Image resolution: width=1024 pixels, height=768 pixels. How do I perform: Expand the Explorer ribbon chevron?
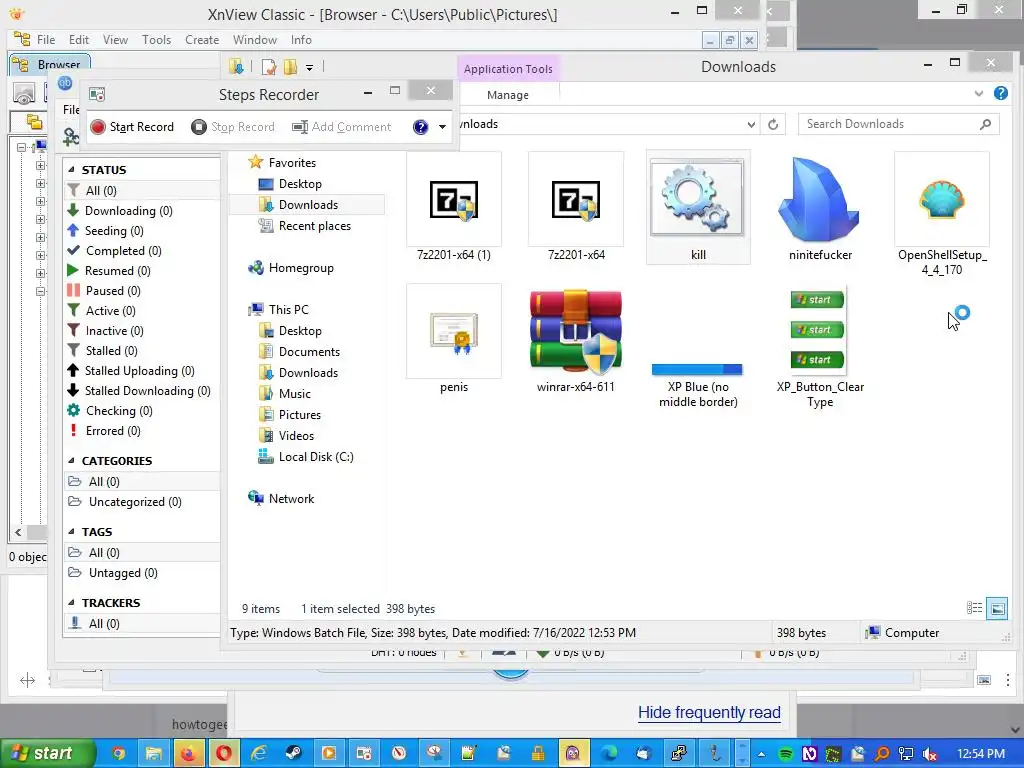tap(978, 93)
